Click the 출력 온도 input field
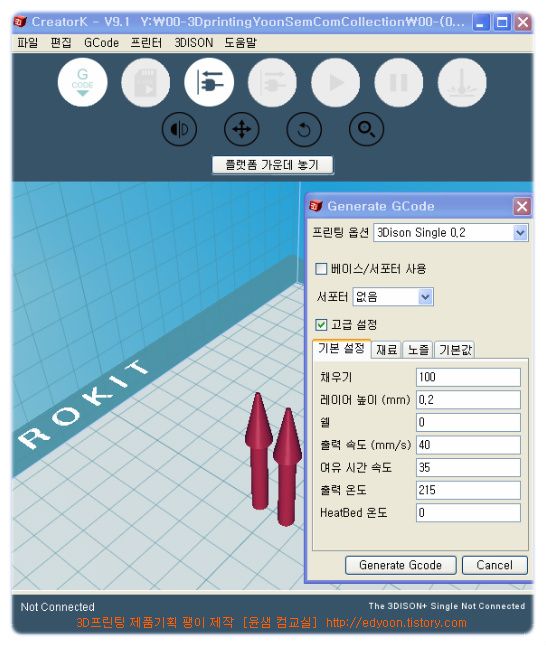 (468, 490)
